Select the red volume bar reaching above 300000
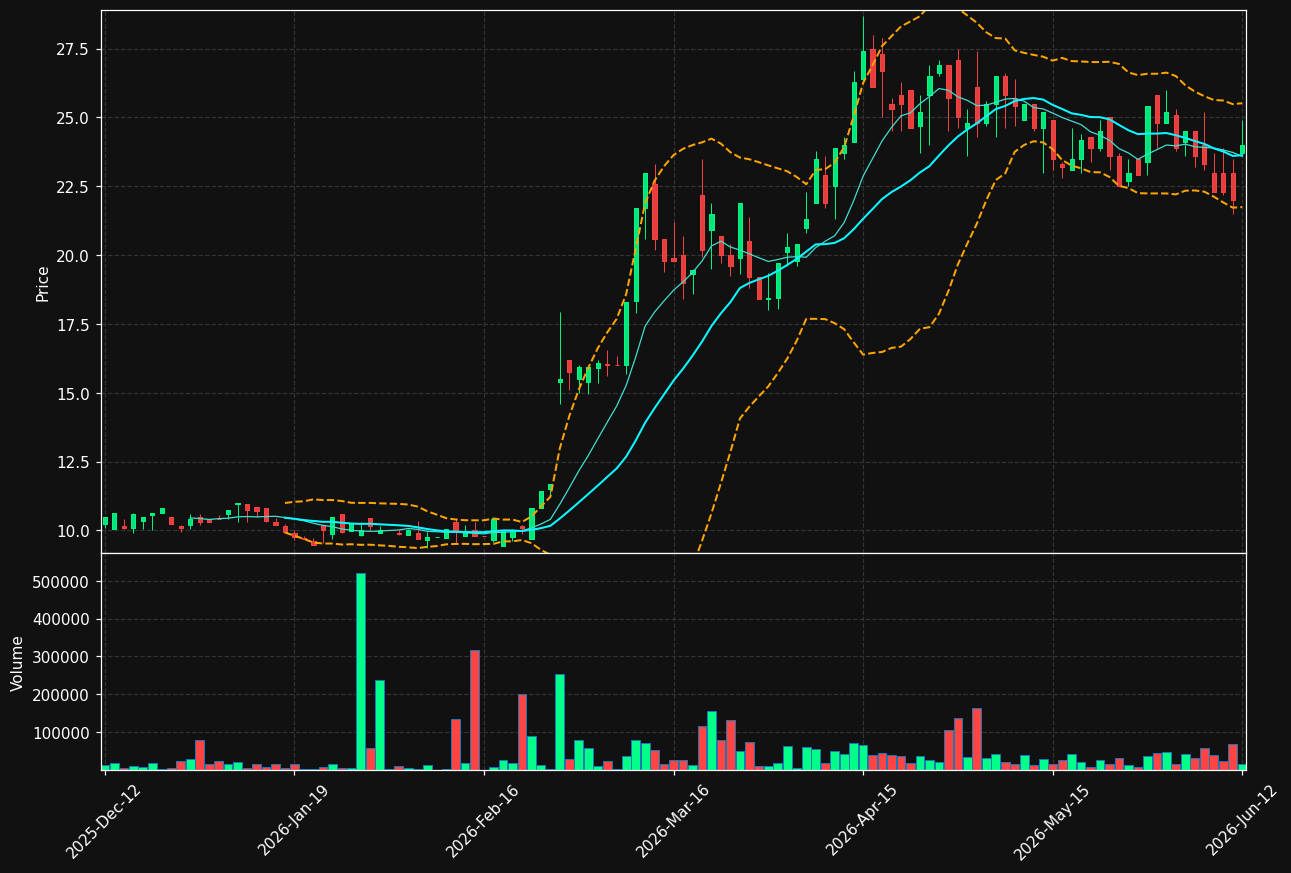Image resolution: width=1291 pixels, height=873 pixels. coord(475,710)
